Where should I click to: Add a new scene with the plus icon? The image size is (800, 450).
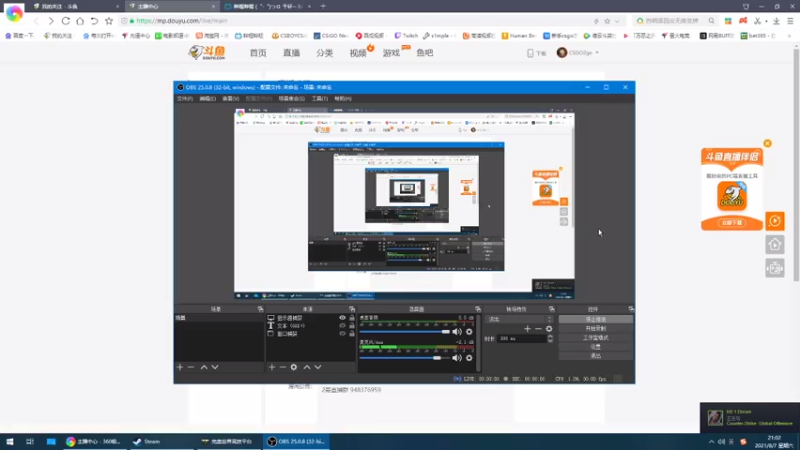tap(180, 367)
